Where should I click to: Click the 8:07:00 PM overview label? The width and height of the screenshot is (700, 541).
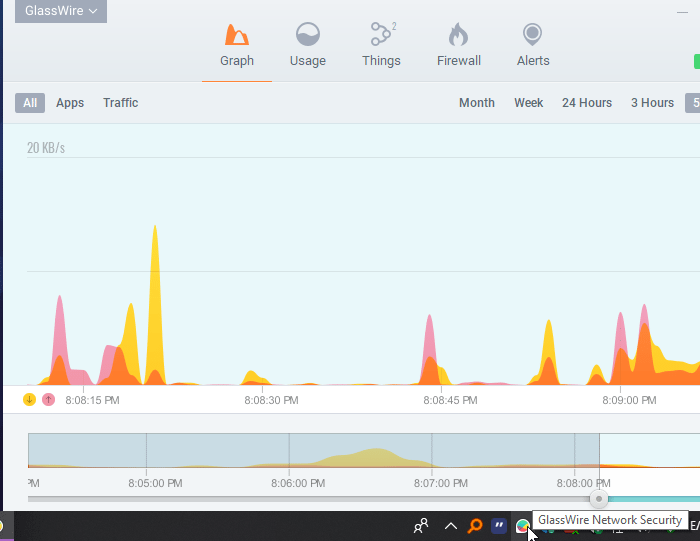click(x=441, y=483)
